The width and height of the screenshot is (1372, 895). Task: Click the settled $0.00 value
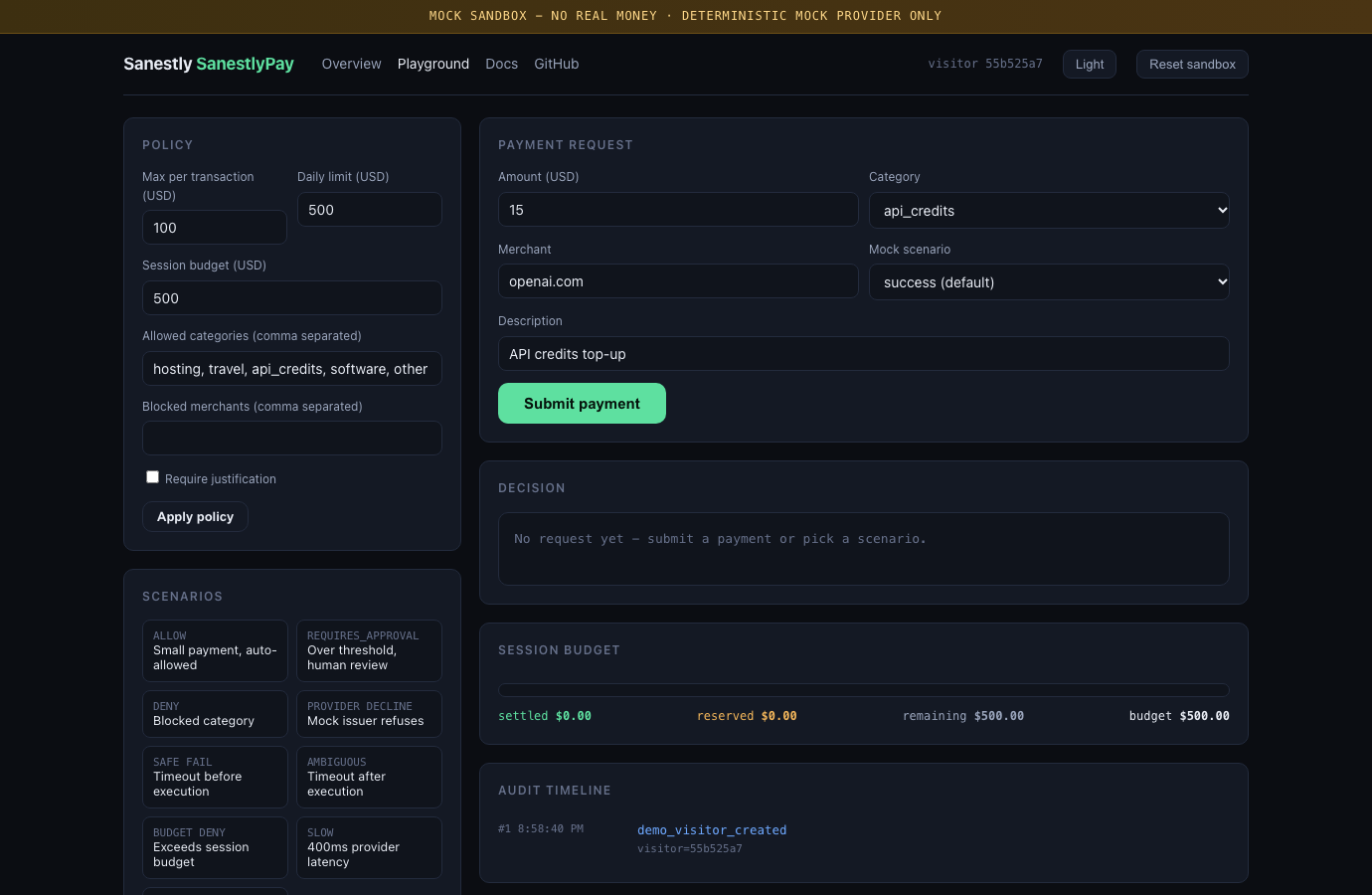(x=545, y=716)
